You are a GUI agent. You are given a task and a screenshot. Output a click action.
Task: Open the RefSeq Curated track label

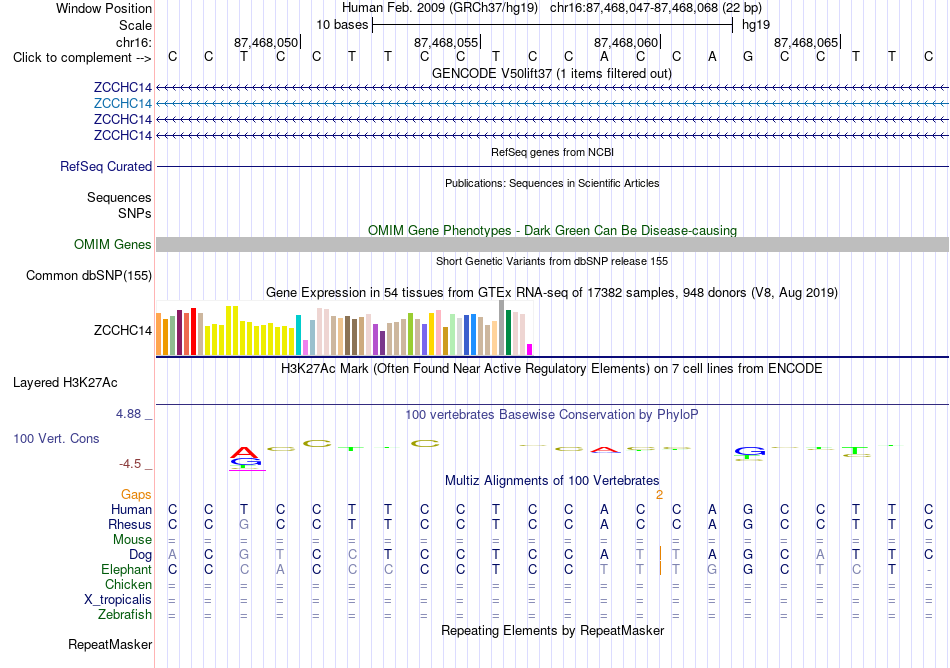tap(106, 167)
